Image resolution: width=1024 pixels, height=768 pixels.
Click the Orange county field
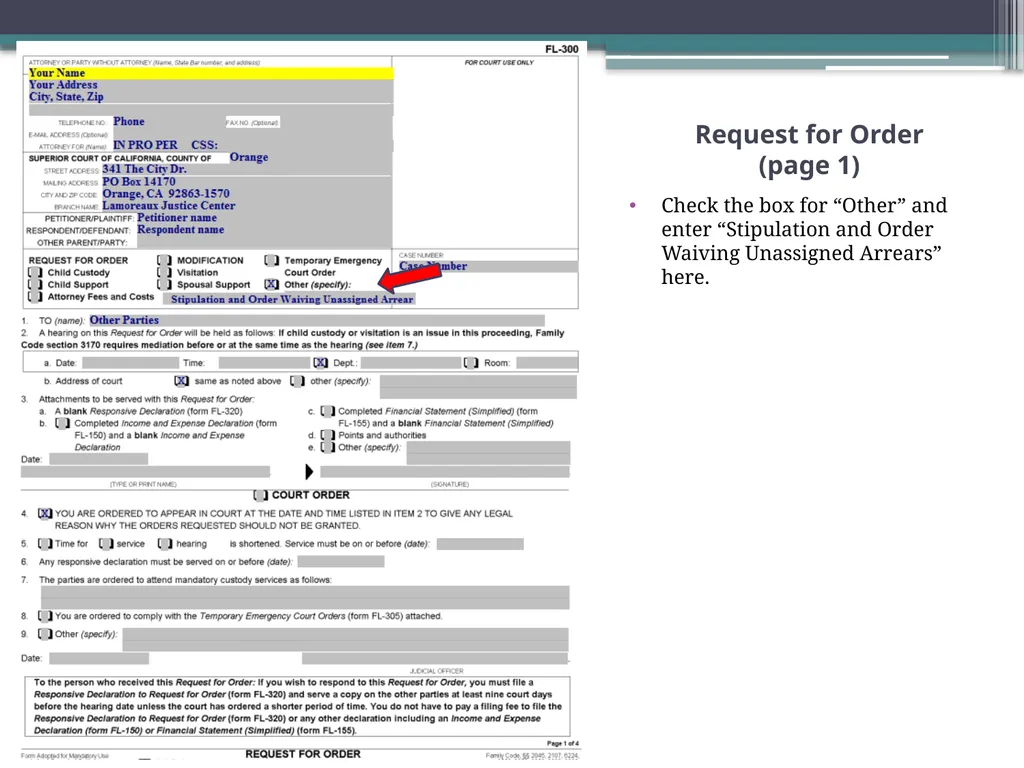(309, 157)
